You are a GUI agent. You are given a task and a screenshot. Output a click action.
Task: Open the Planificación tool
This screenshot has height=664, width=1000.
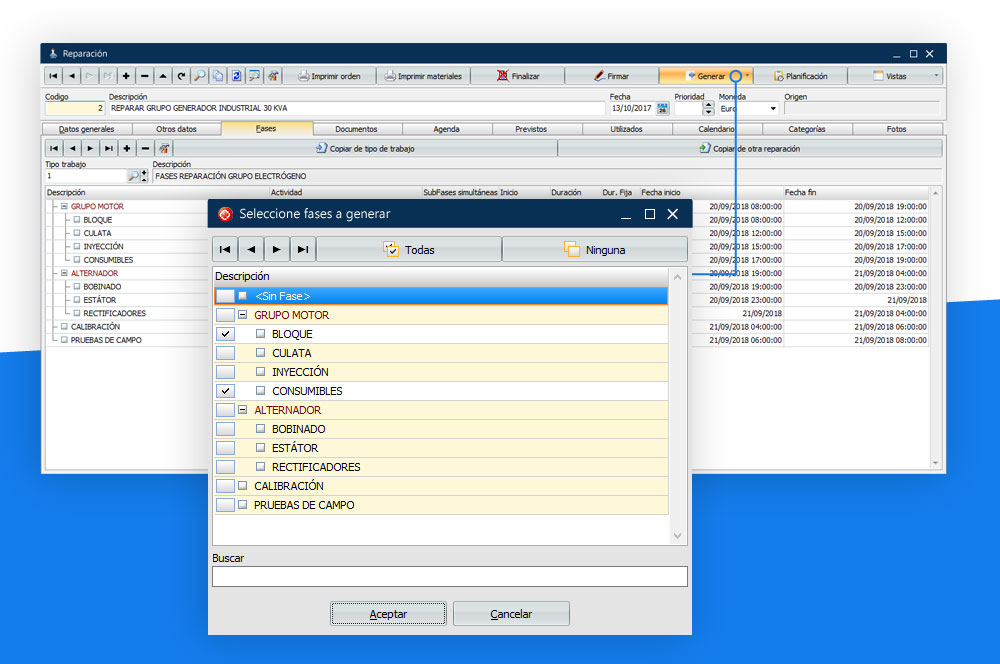pyautogui.click(x=799, y=76)
